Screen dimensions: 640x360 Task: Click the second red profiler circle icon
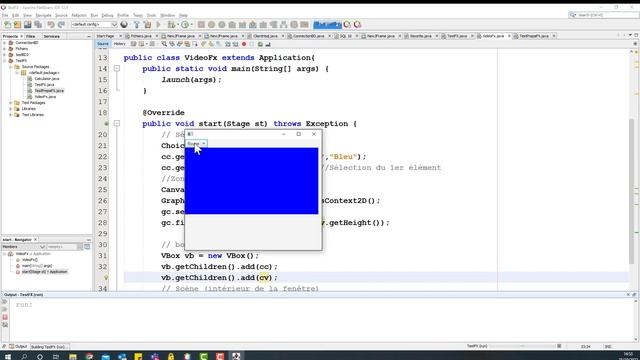358,25
